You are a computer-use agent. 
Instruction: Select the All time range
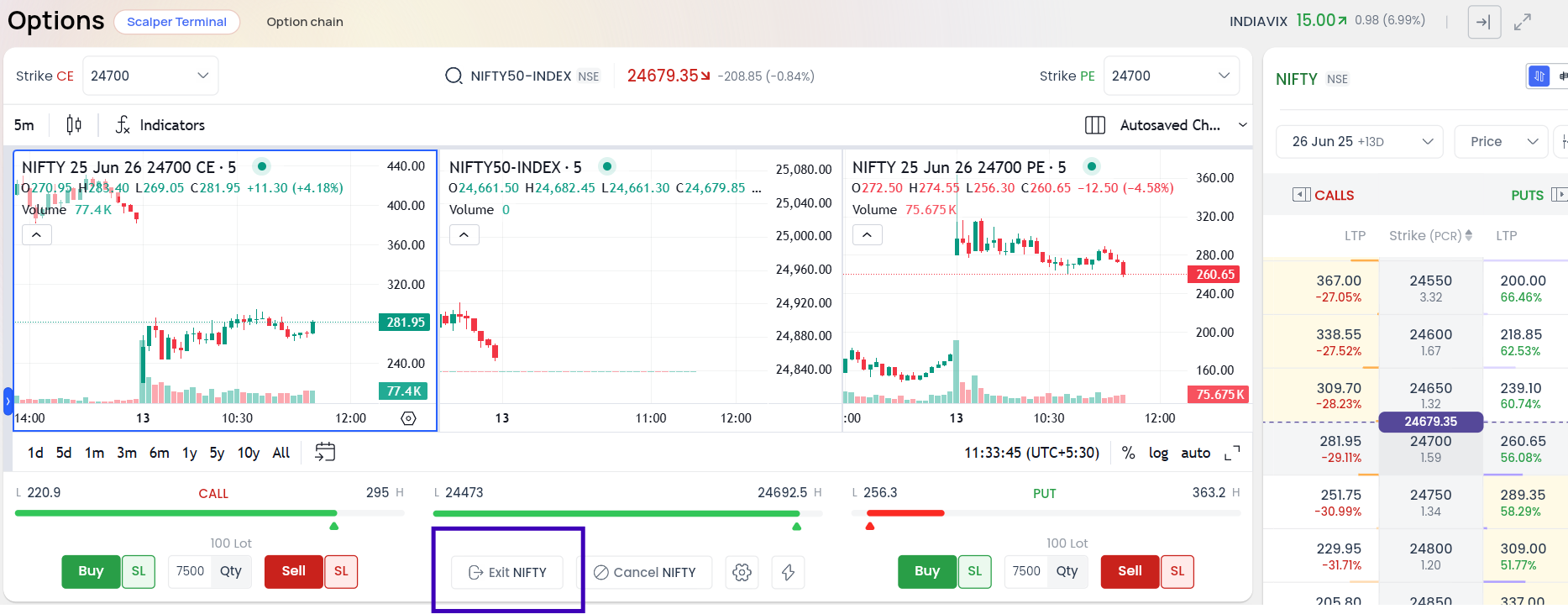click(281, 453)
